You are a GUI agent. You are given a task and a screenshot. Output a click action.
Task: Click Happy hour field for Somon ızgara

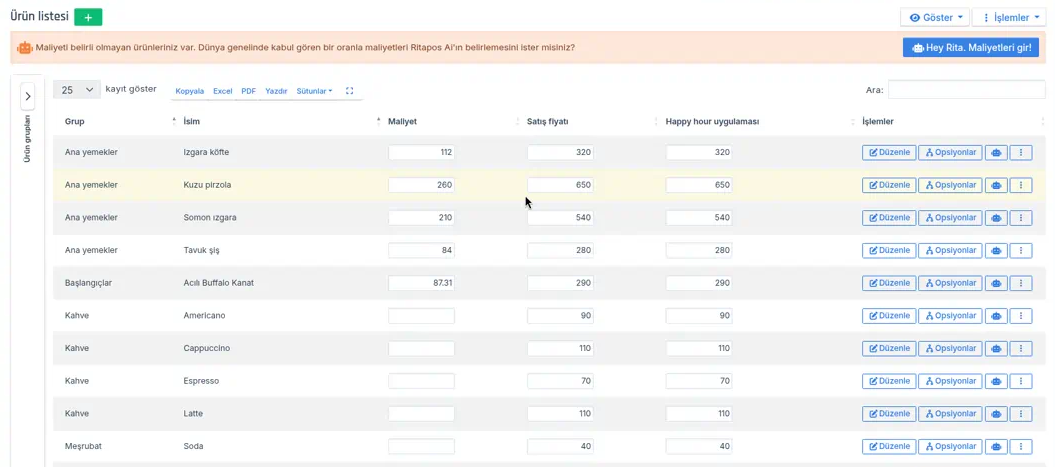[698, 218]
